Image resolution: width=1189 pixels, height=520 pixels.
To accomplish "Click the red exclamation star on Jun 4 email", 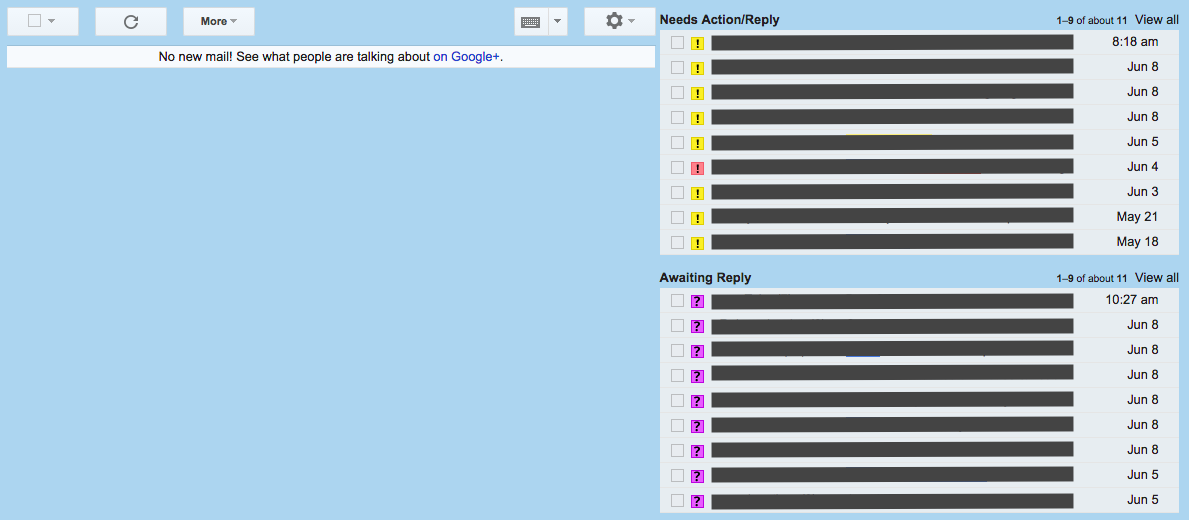I will click(697, 168).
